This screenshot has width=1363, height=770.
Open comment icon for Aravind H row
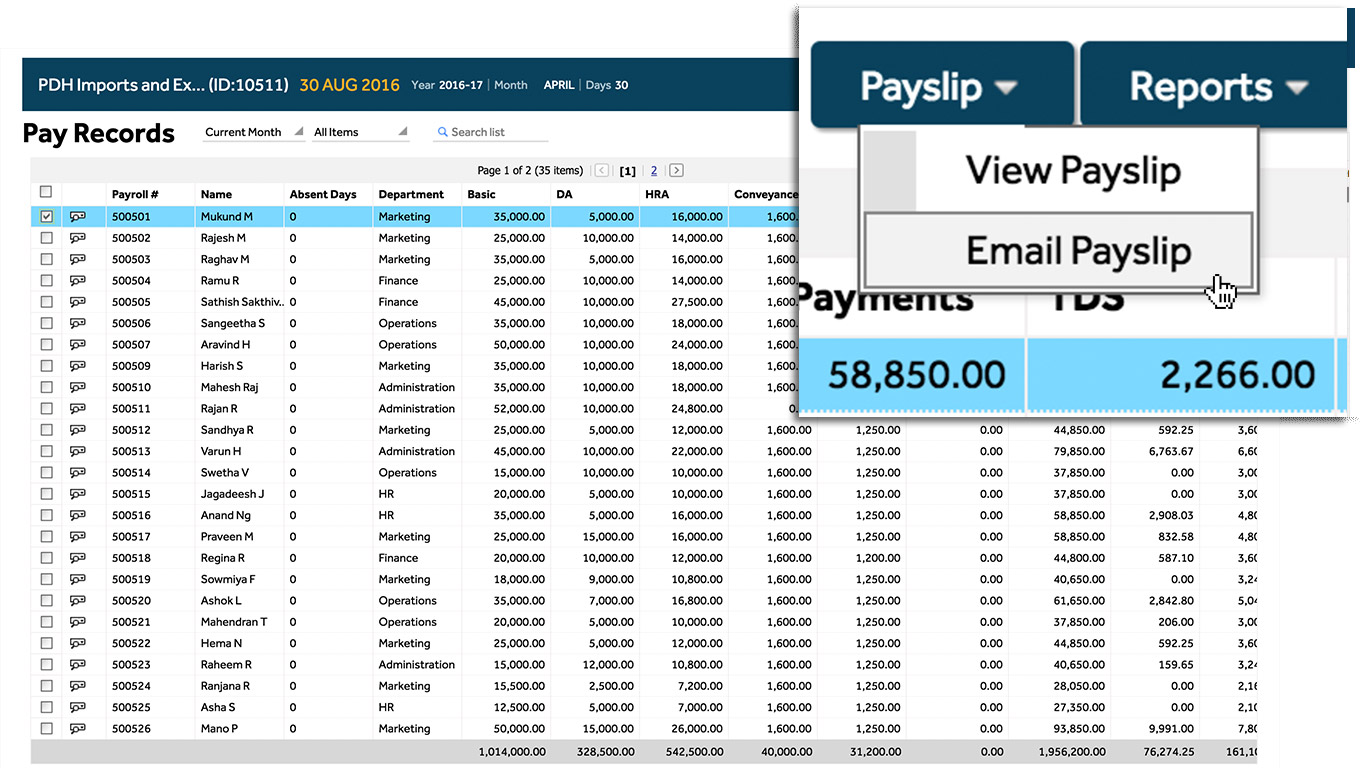coord(77,345)
